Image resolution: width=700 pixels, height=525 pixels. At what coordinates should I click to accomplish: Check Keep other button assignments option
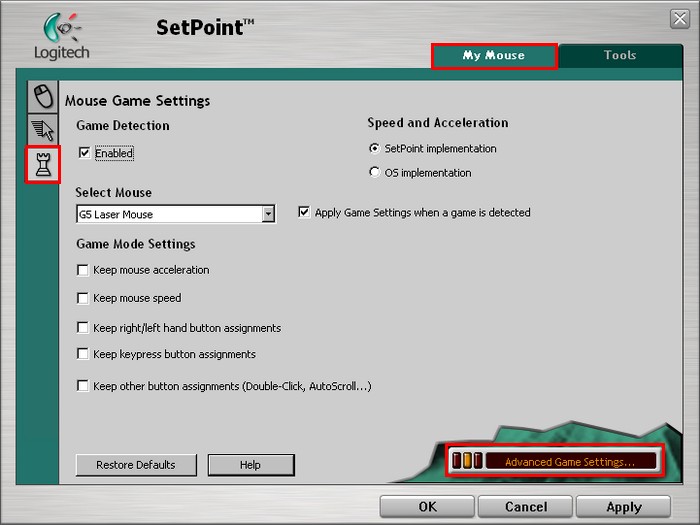tap(83, 386)
